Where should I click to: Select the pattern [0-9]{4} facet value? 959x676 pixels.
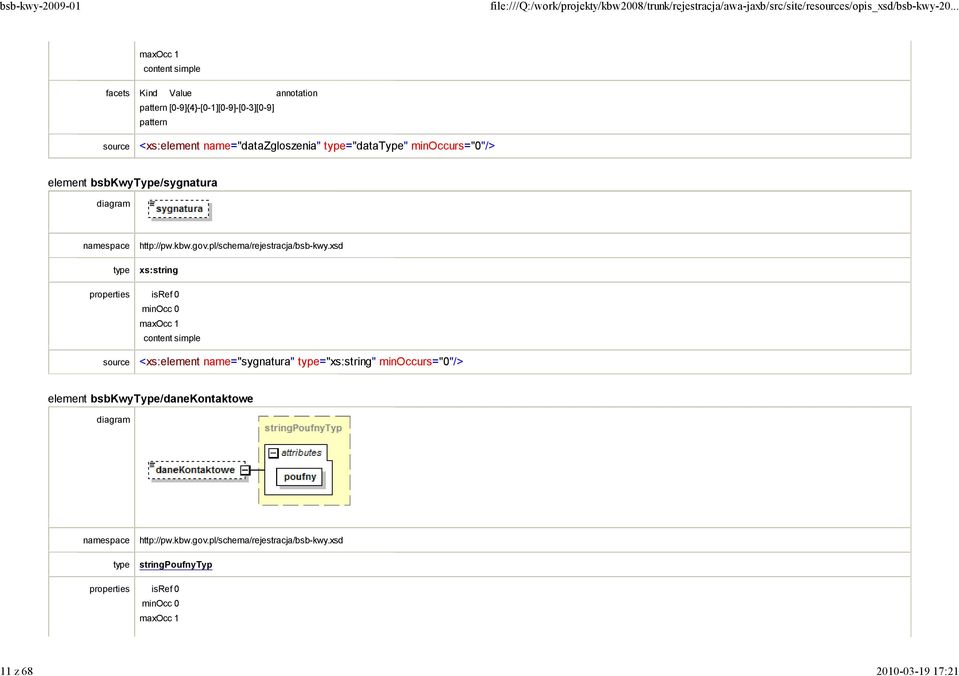tap(221, 108)
